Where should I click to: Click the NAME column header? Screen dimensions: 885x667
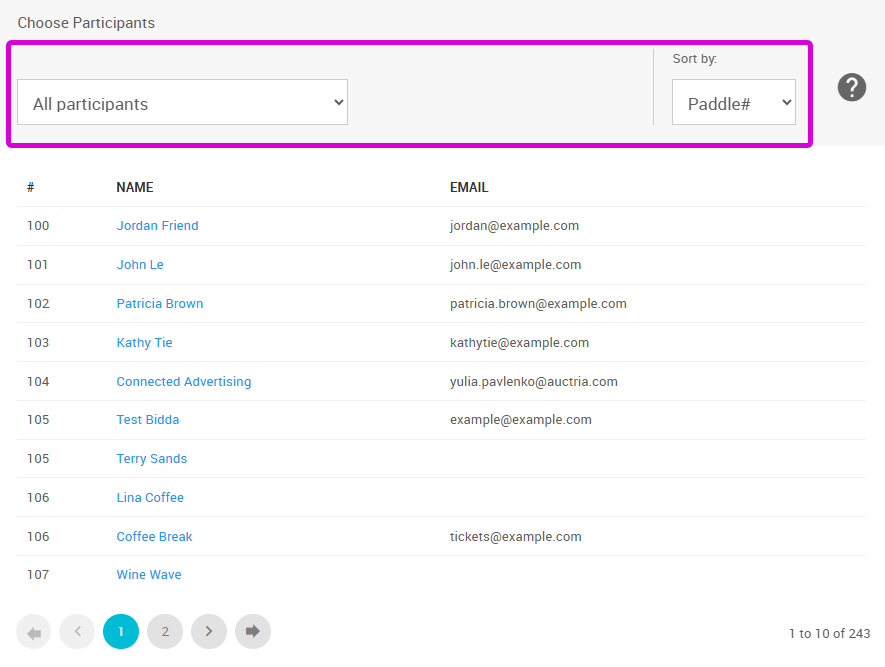tap(135, 188)
